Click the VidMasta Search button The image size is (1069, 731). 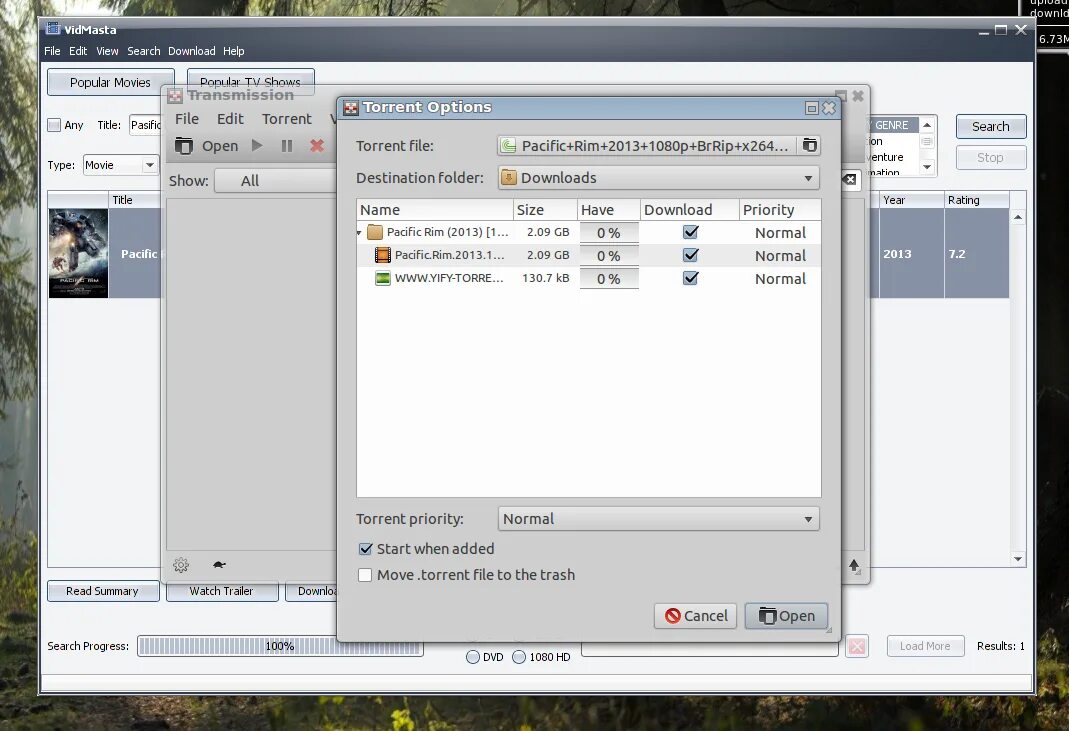click(991, 126)
